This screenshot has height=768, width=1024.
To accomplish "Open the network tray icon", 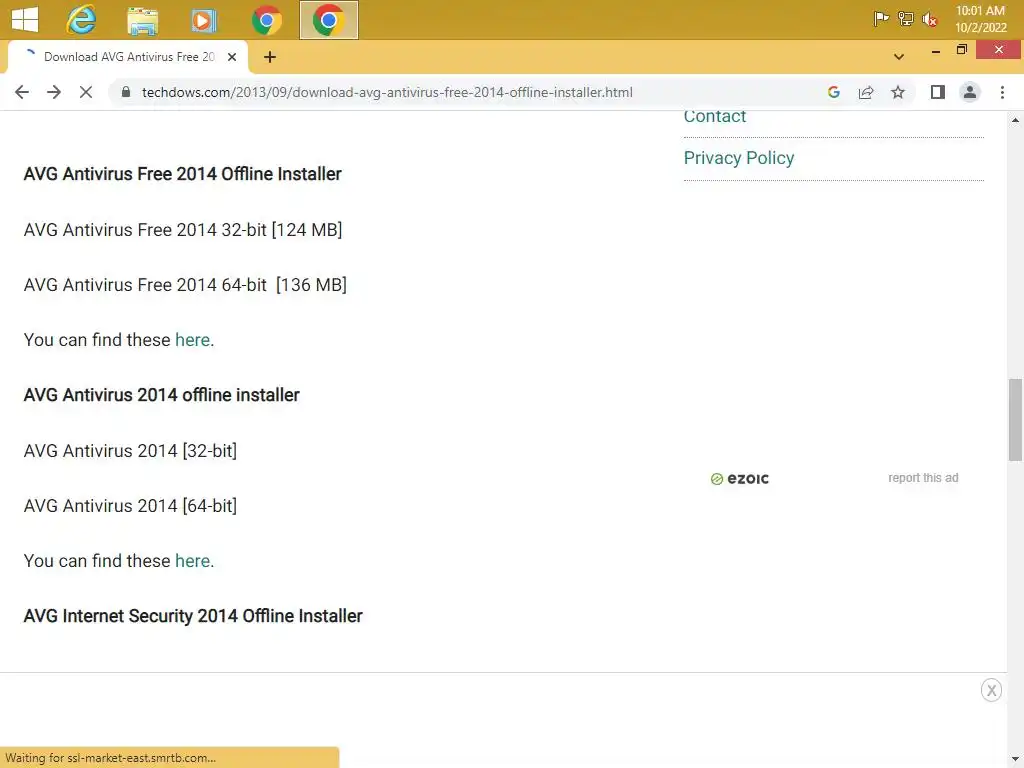I will [905, 19].
